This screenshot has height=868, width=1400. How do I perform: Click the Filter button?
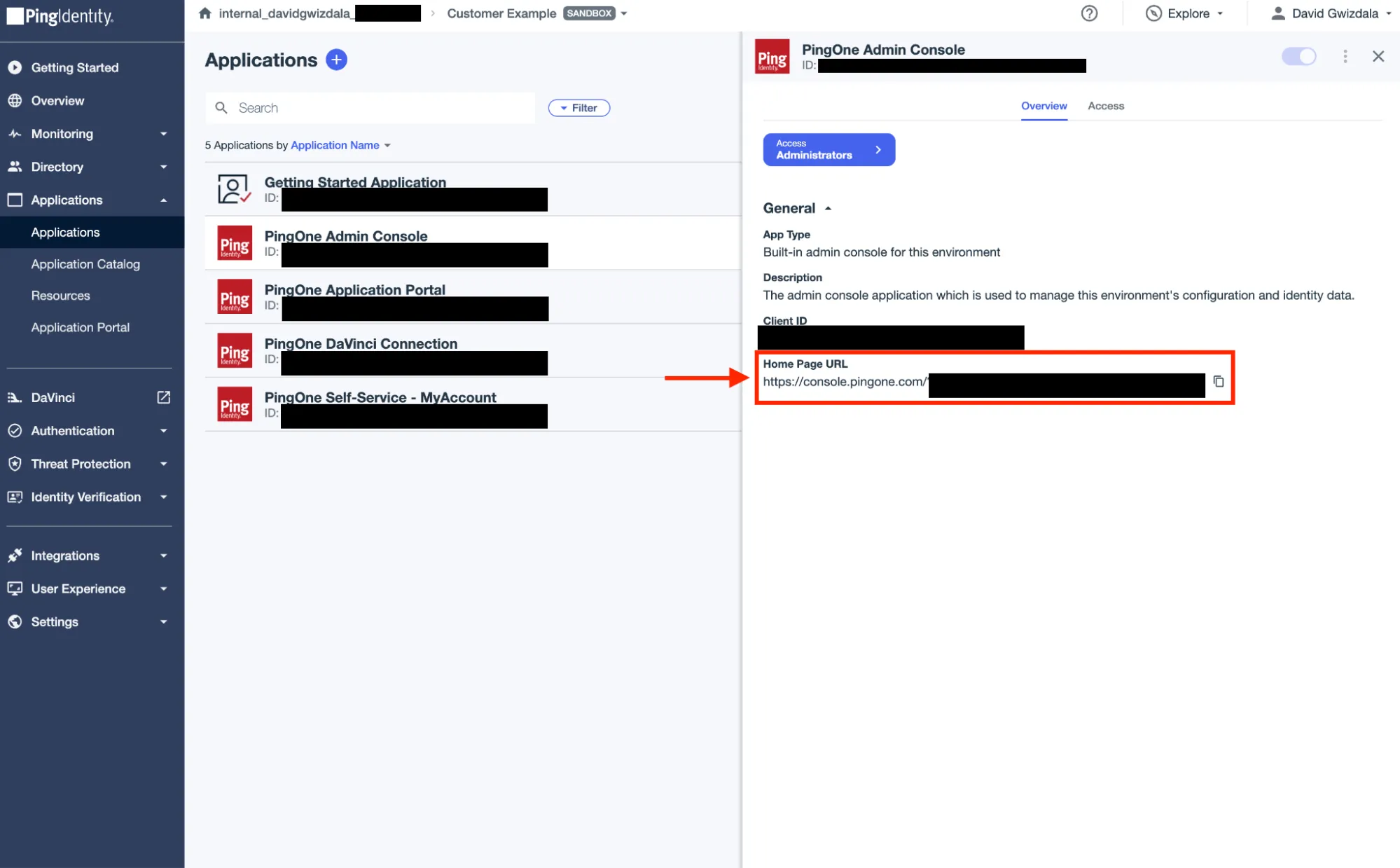pos(578,108)
